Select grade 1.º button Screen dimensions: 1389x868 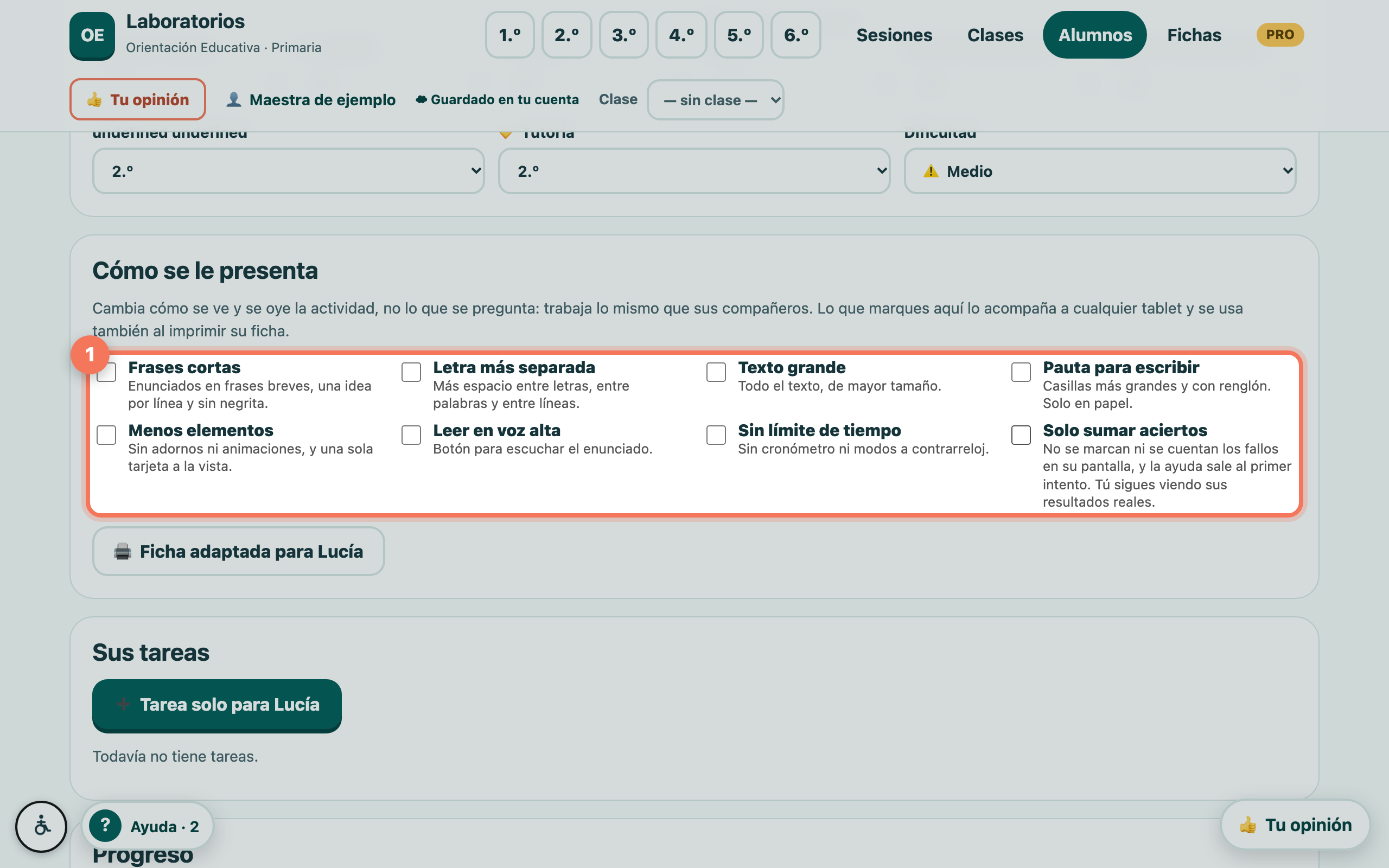(x=509, y=35)
